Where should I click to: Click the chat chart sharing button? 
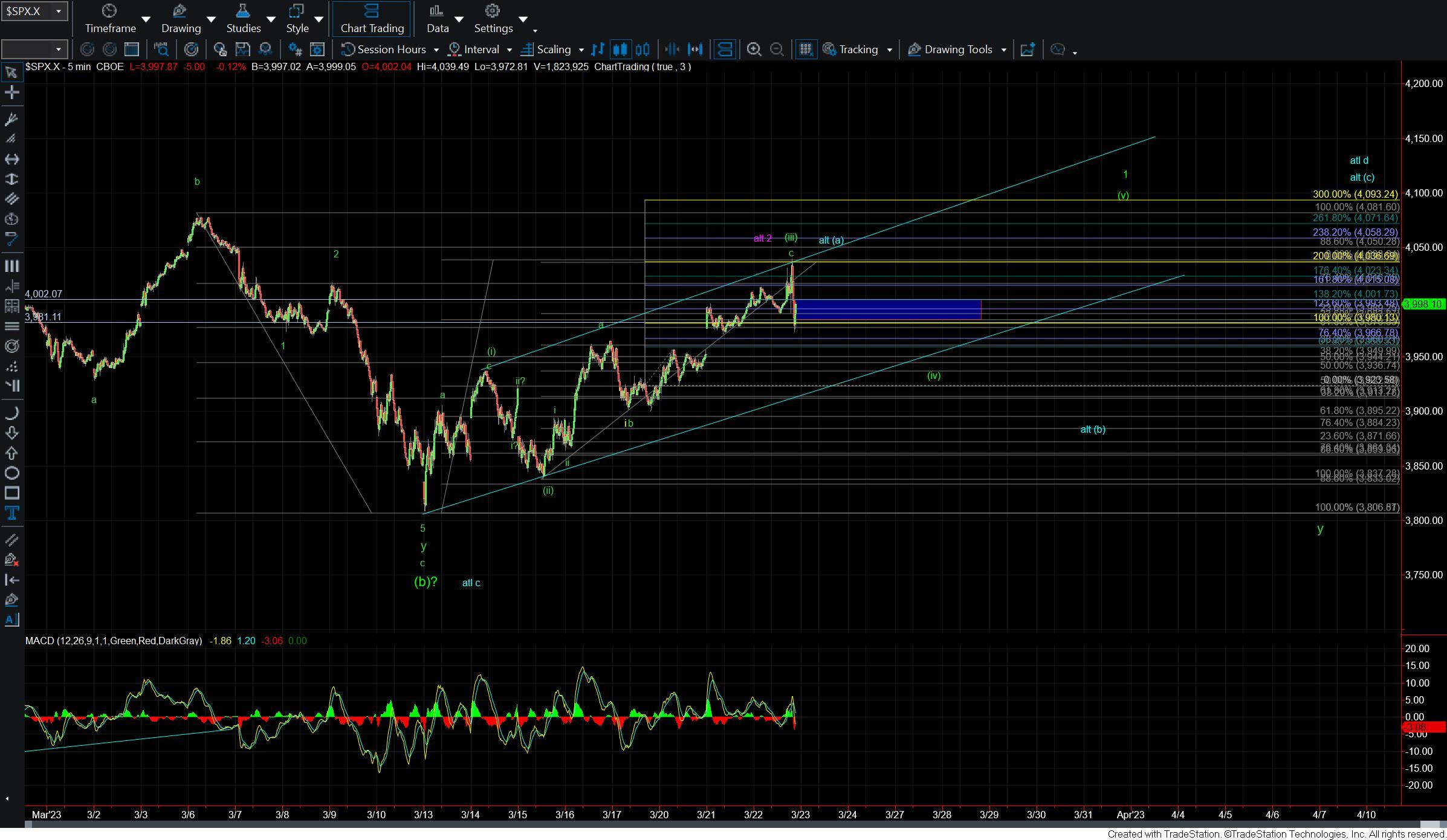tap(1058, 50)
